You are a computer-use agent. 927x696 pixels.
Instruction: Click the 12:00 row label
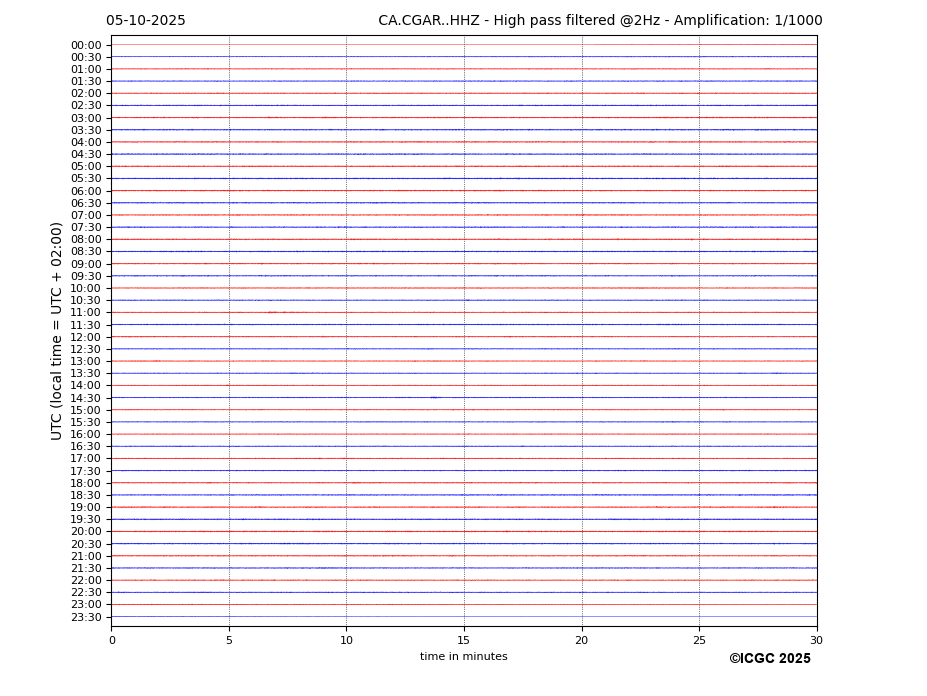coord(86,337)
